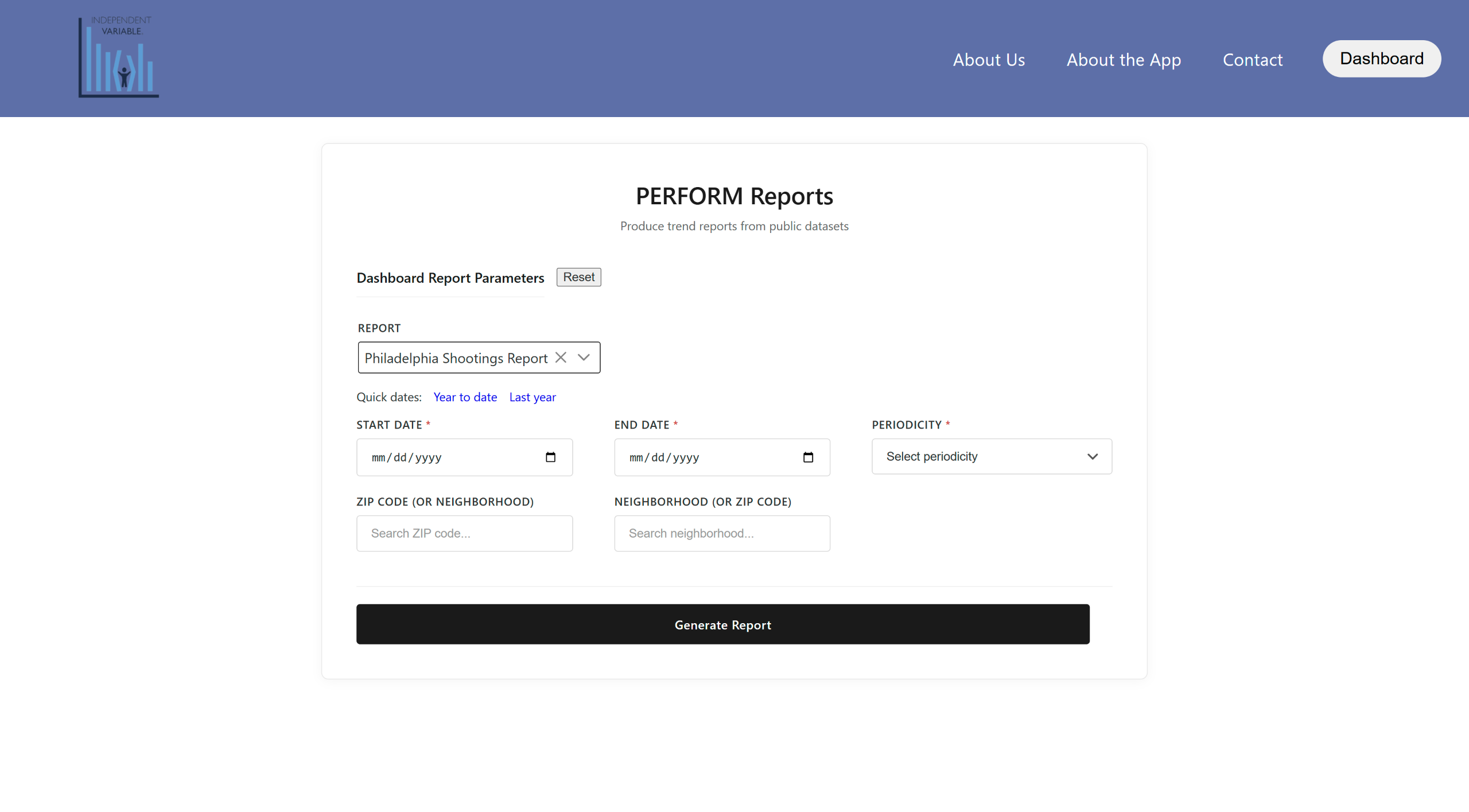Open the About Us menu item
The height and width of the screenshot is (812, 1469).
pos(989,60)
